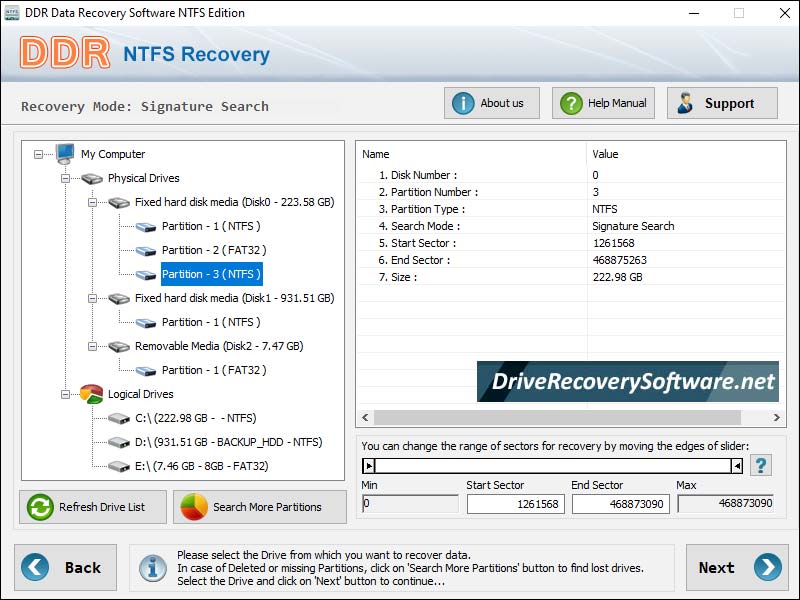This screenshot has height=600, width=800.
Task: Click the details list horizontal scrollbar
Action: (557, 417)
